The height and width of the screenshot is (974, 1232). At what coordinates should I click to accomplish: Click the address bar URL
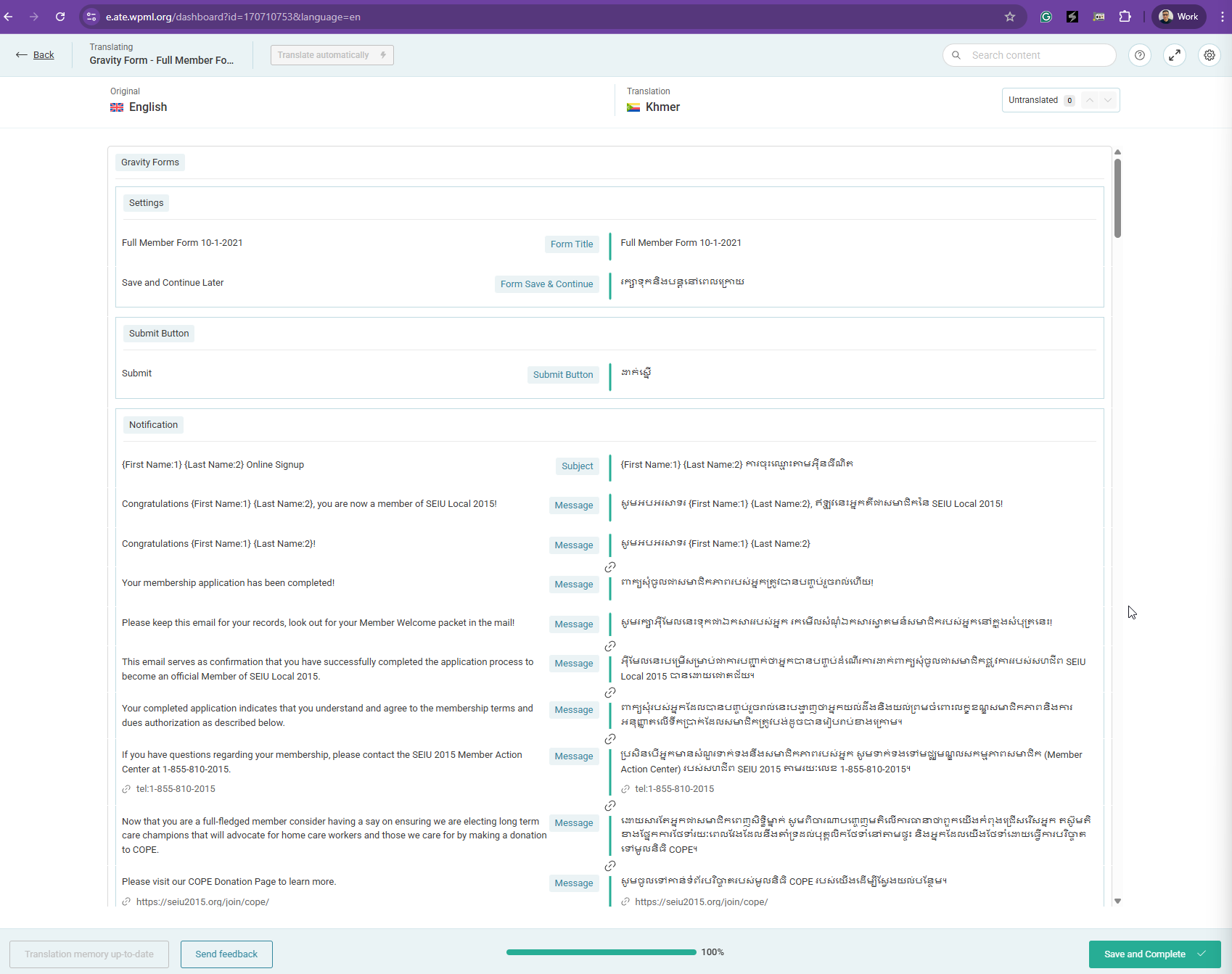click(x=233, y=17)
